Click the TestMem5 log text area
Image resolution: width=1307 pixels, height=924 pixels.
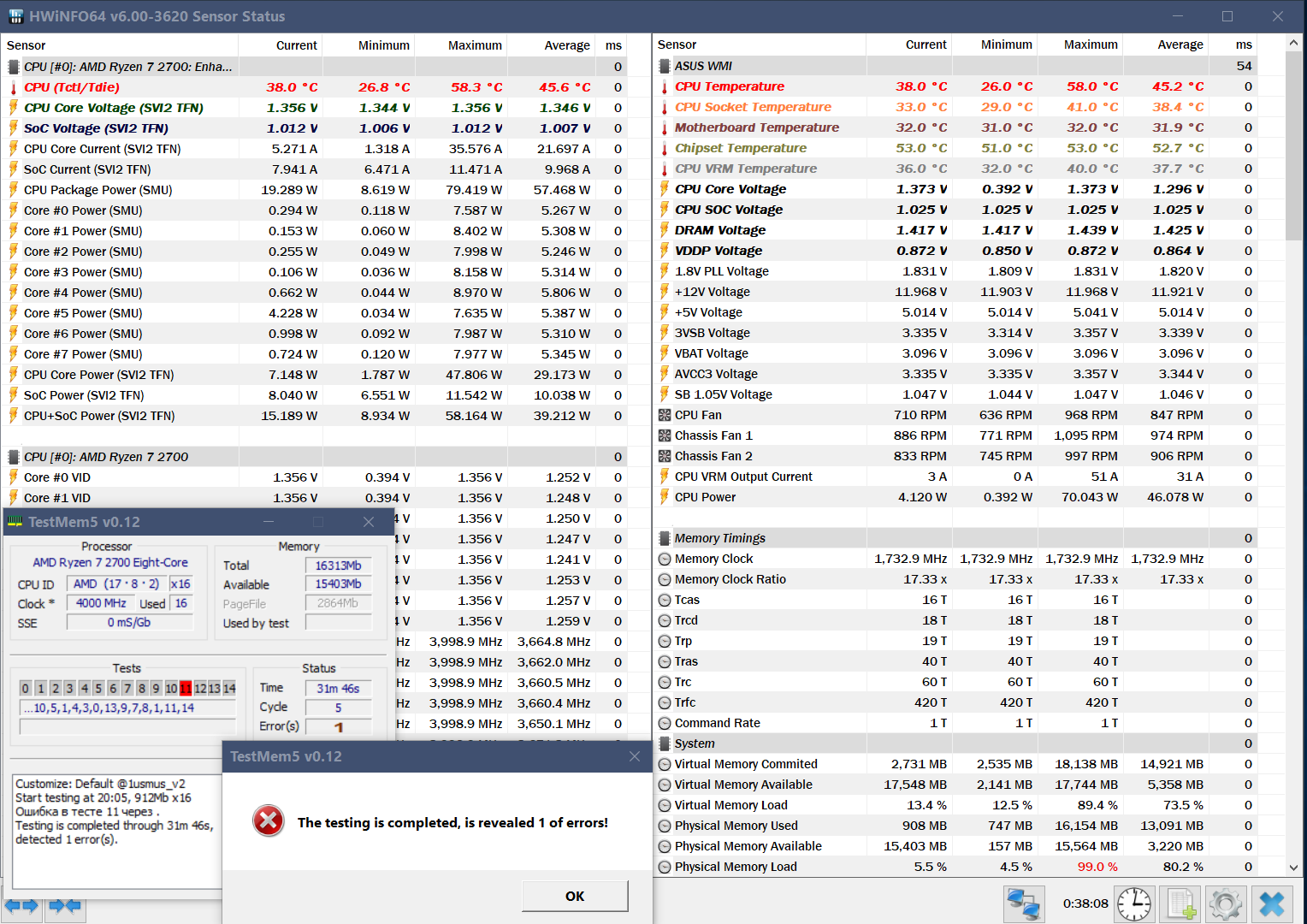[x=117, y=832]
